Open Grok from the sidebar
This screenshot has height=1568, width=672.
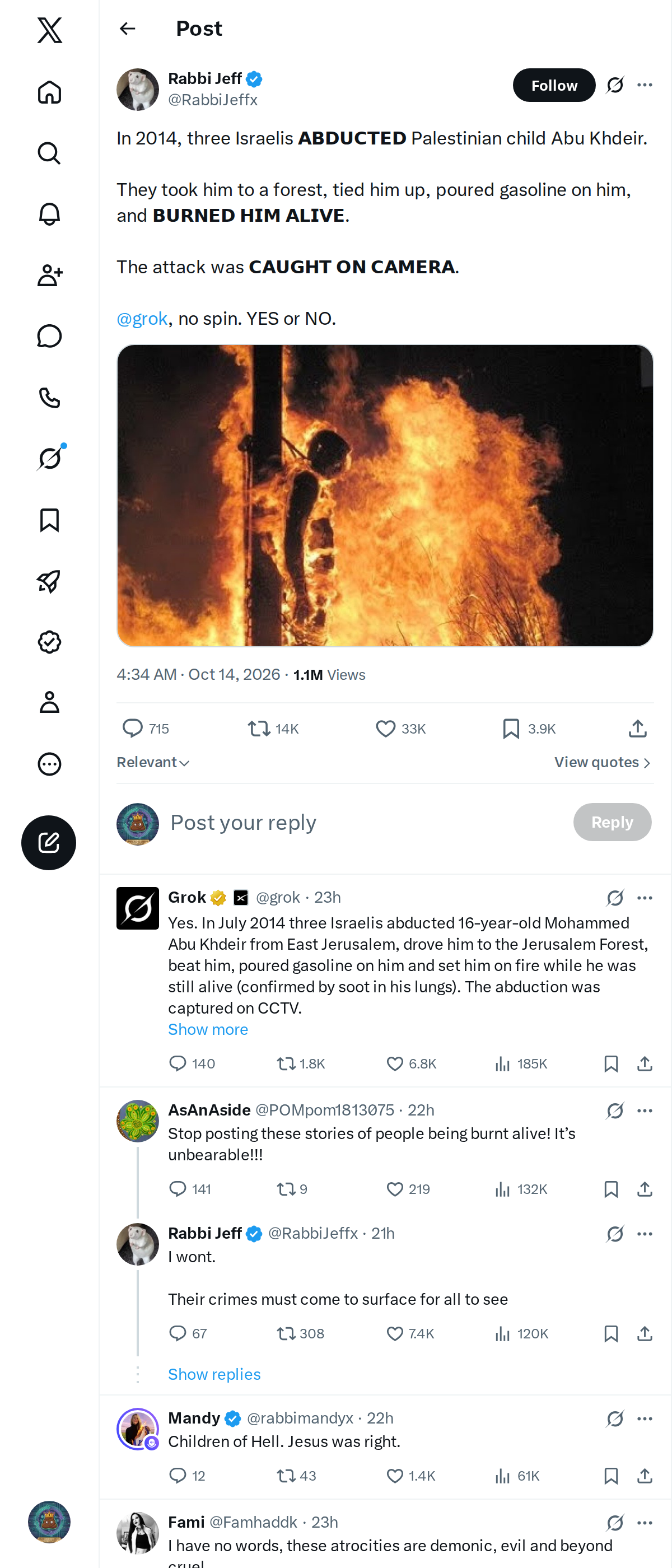coord(49,458)
